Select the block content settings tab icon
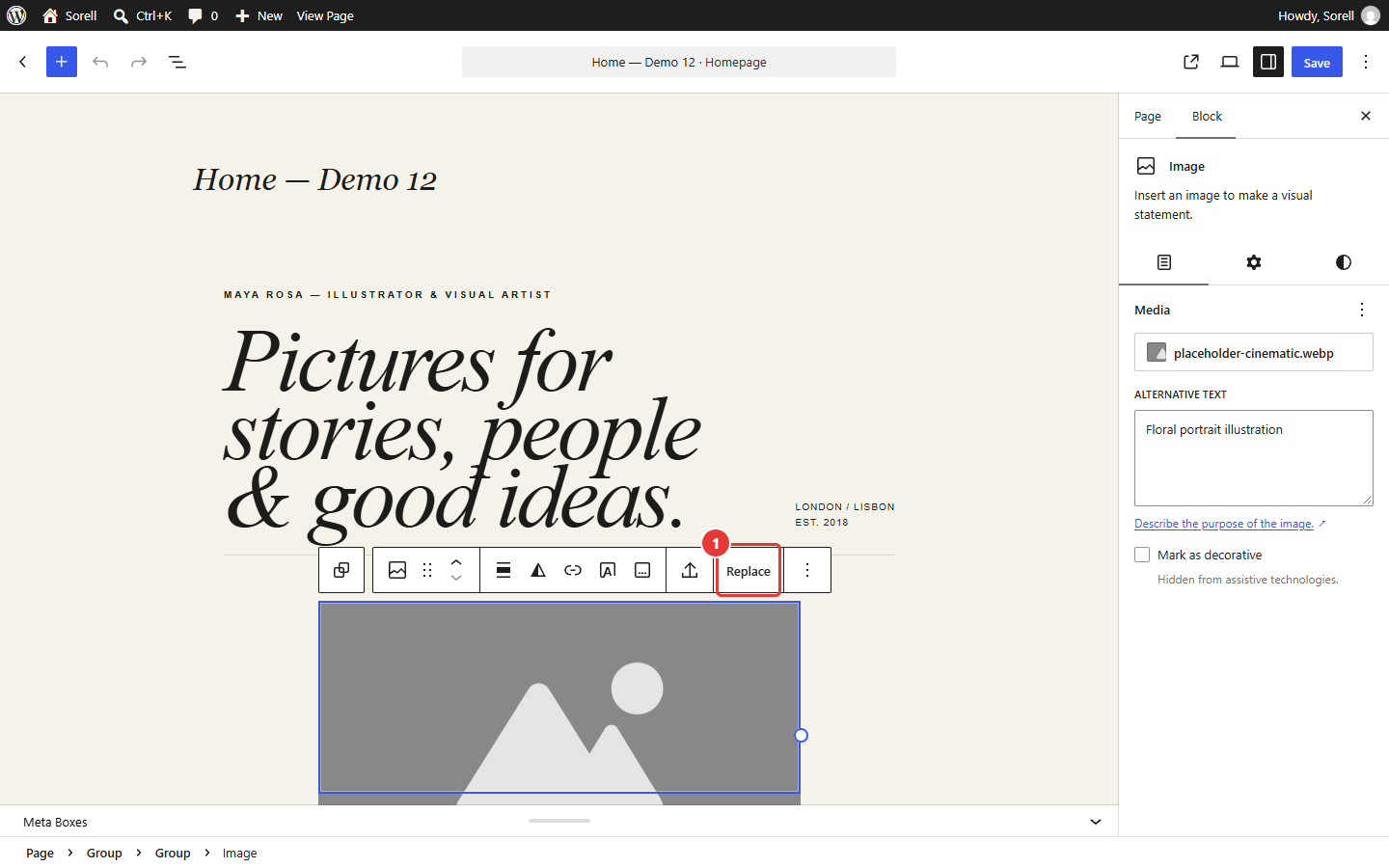1389x868 pixels. [1164, 262]
